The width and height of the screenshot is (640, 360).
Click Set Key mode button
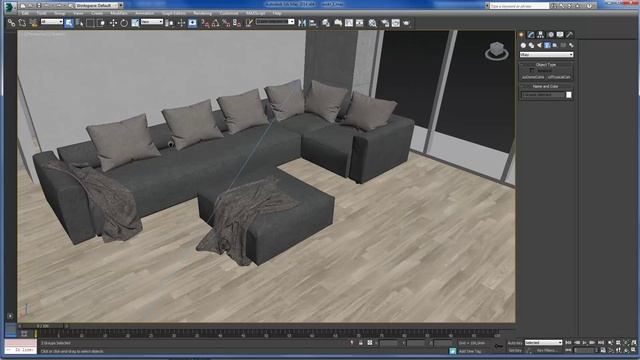pyautogui.click(x=515, y=350)
